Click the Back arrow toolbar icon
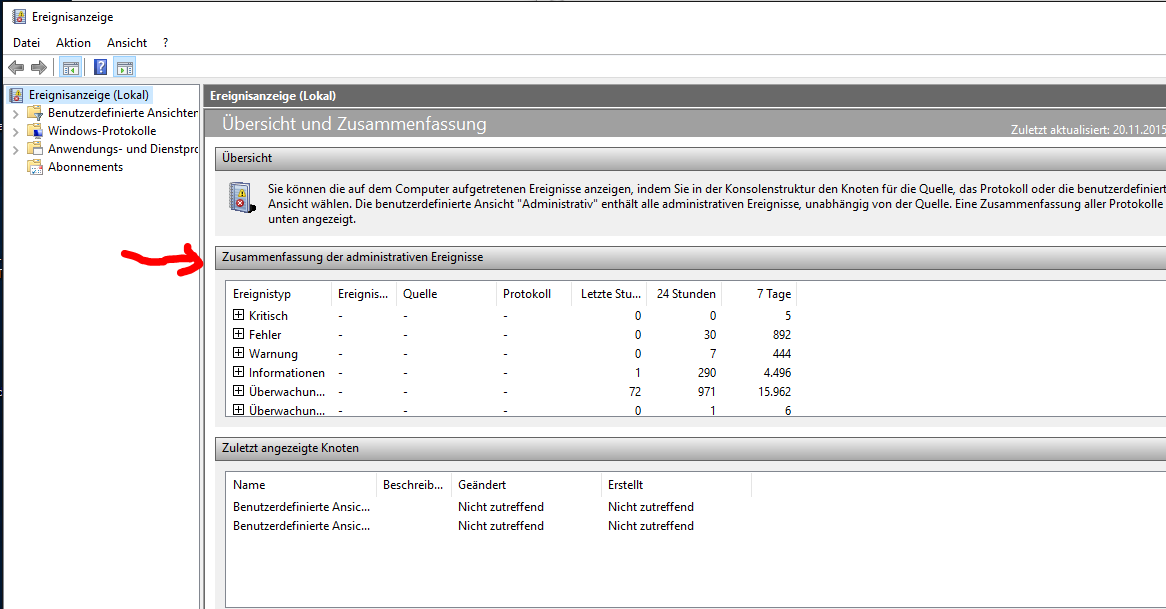 click(x=16, y=68)
